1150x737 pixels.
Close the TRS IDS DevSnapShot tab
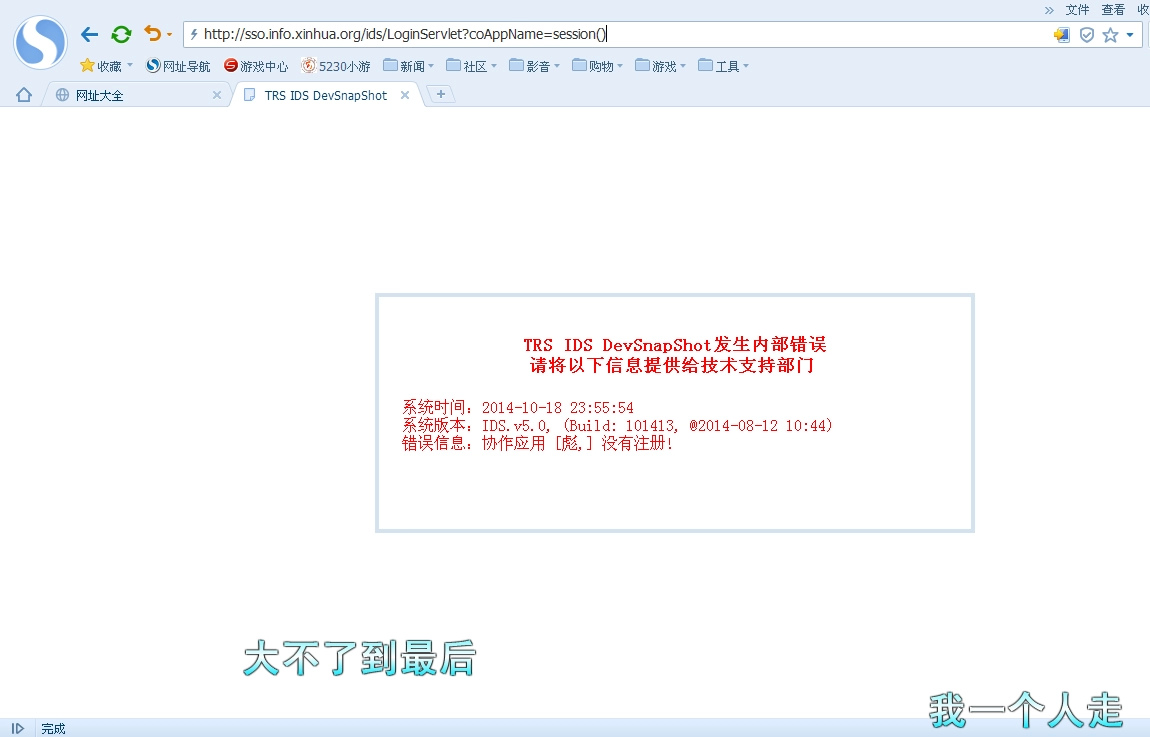(405, 95)
